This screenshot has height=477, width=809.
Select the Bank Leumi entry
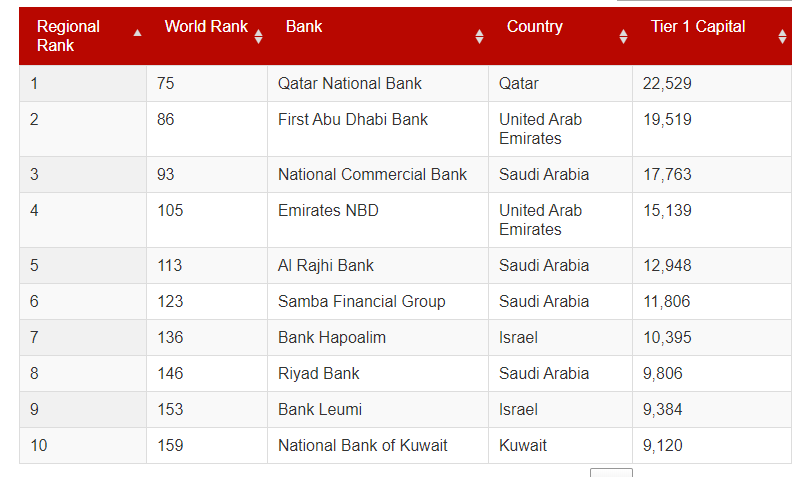[320, 409]
